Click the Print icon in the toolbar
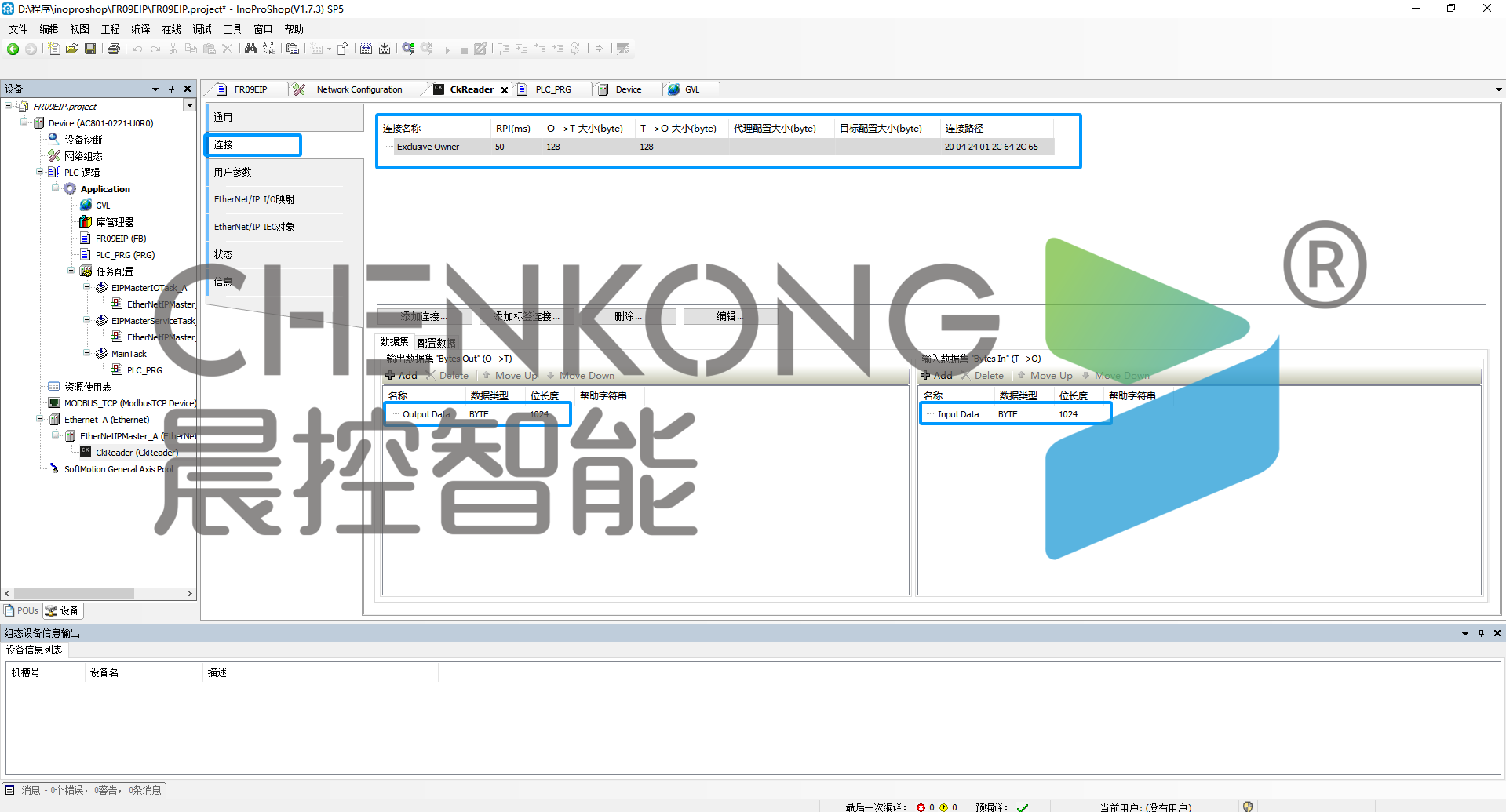The image size is (1506, 812). pyautogui.click(x=114, y=49)
